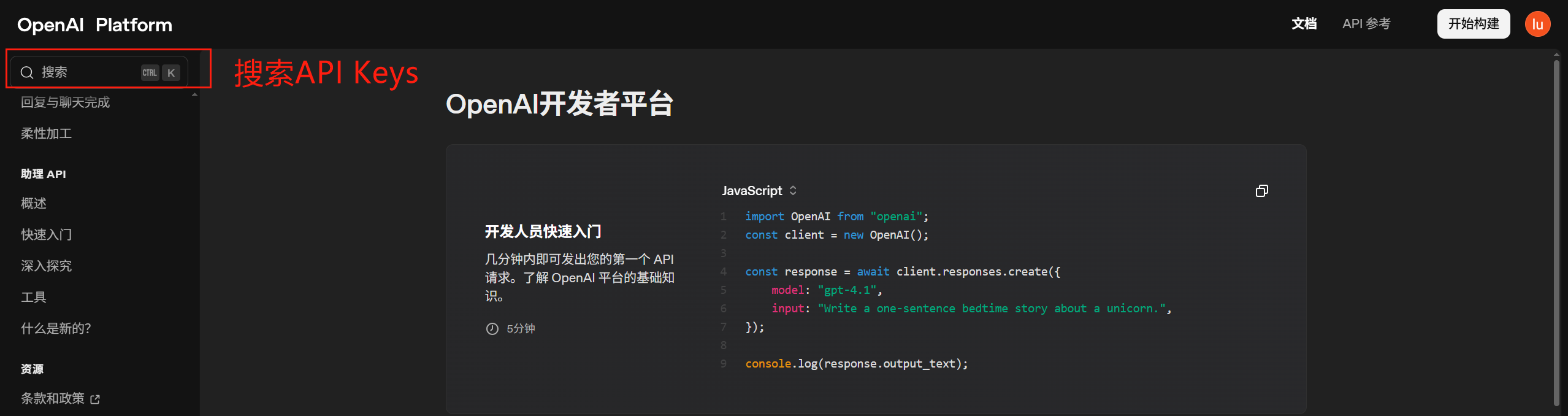1568x416 pixels.
Task: Click code line import OpenAI from "openai"
Action: 836,217
